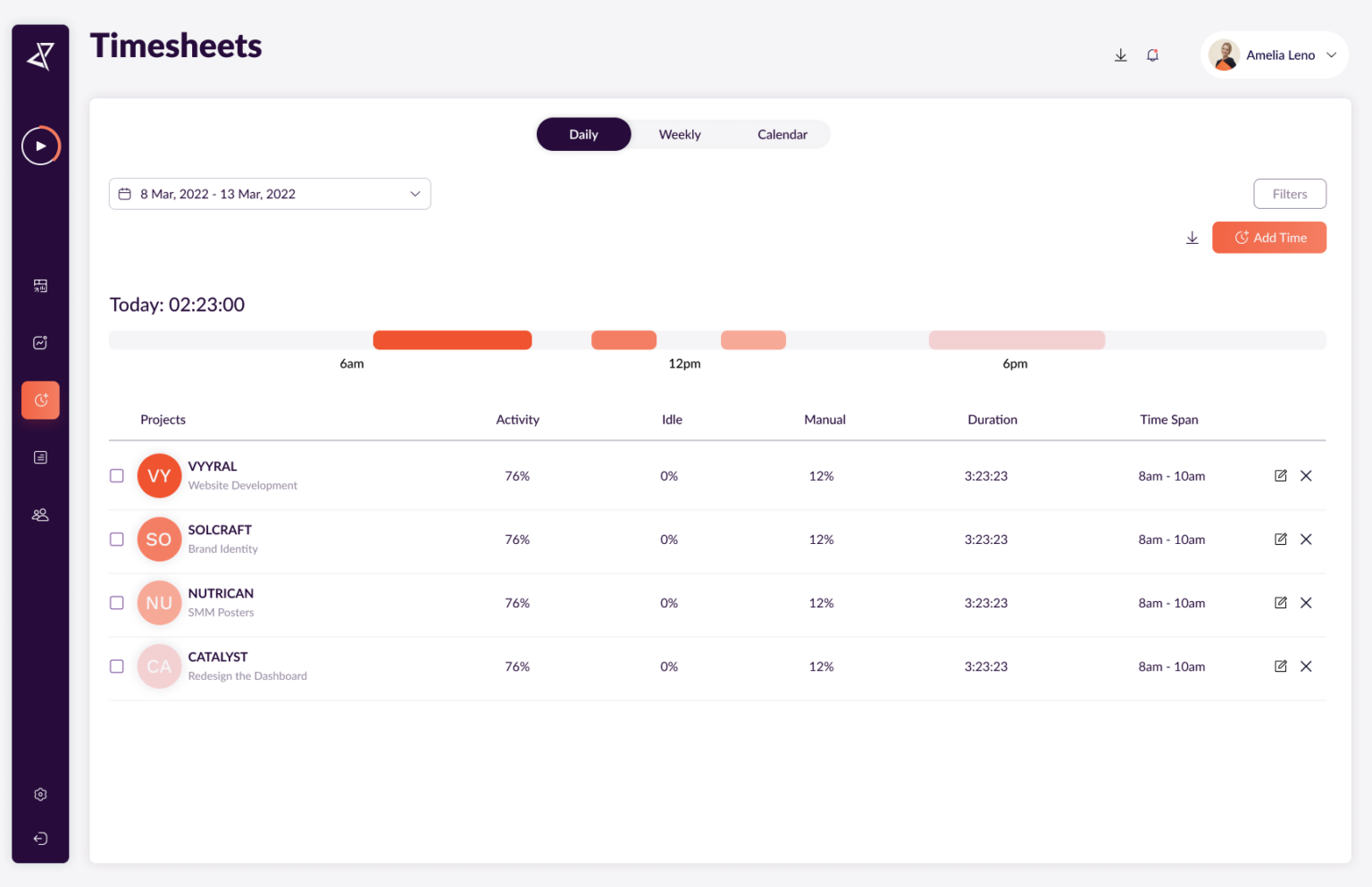Click the dark red segment on the timeline bar
This screenshot has width=1372, height=887.
(452, 339)
